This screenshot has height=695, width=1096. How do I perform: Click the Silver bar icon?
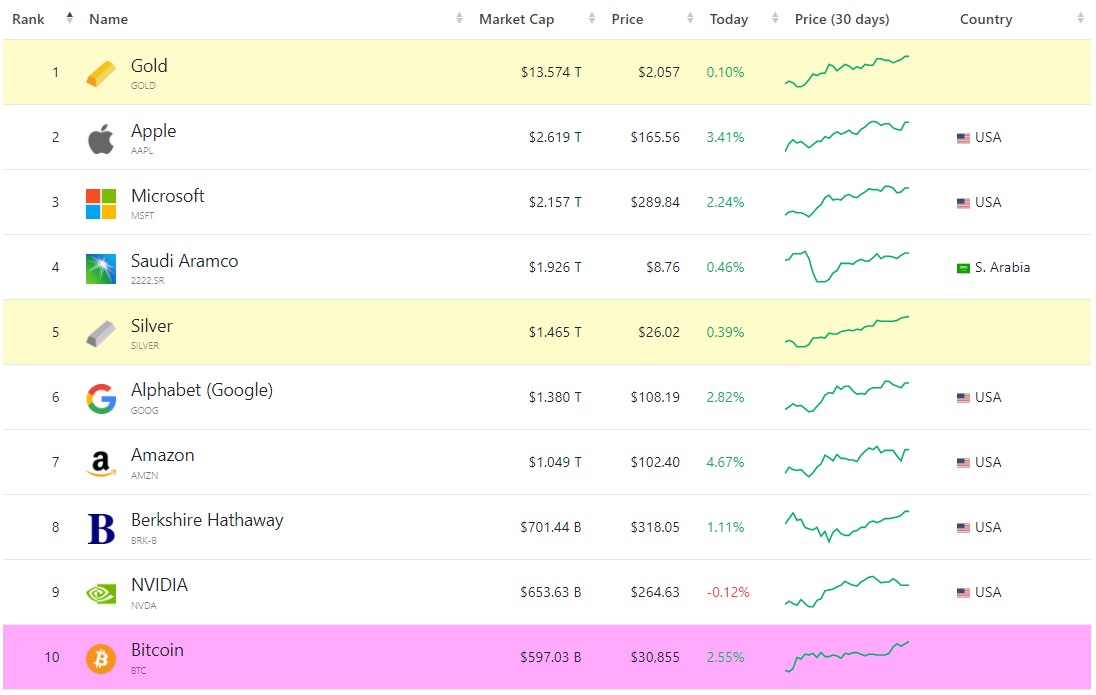(100, 333)
